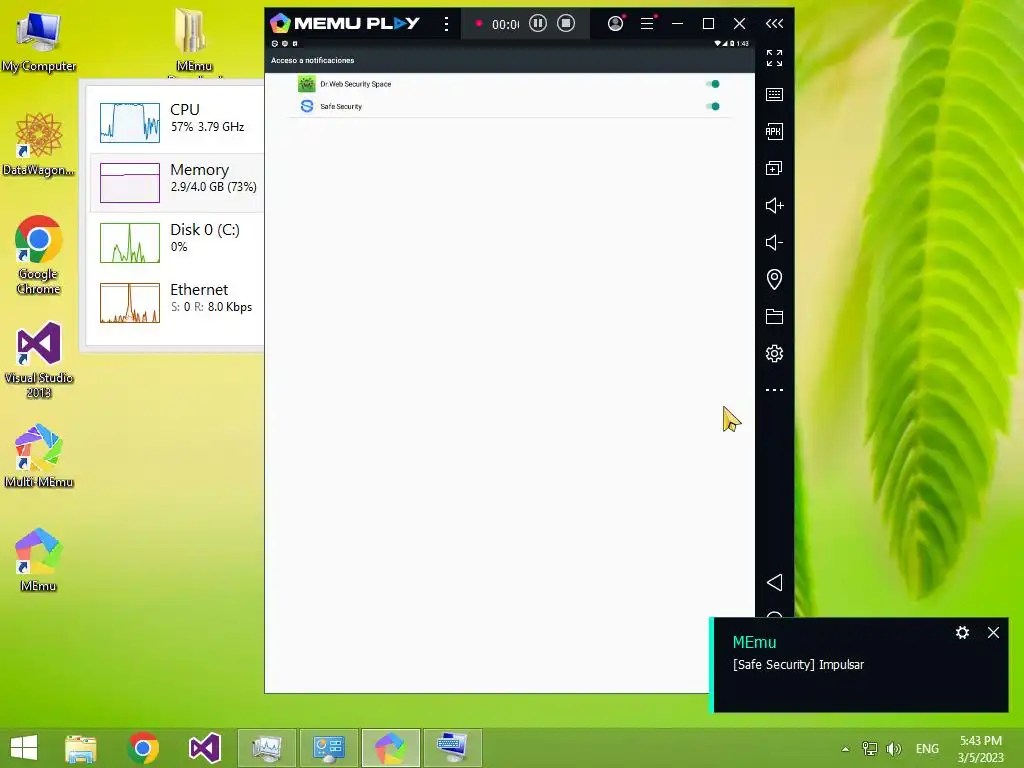The height and width of the screenshot is (768, 1024).
Task: Click the 'Dr.Web Security Space' label
Action: click(x=355, y=84)
